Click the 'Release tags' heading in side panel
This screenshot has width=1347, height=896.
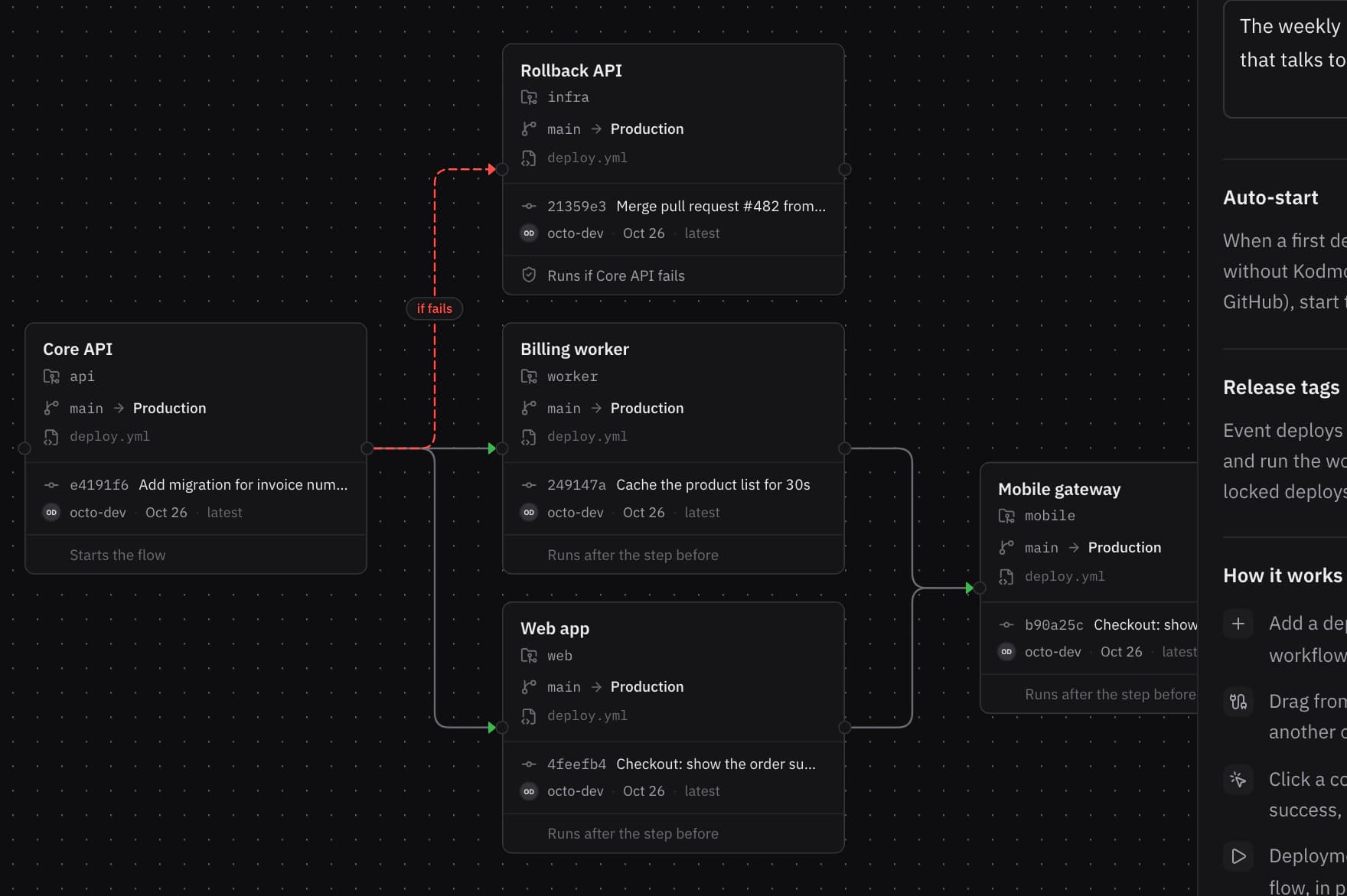pyautogui.click(x=1281, y=387)
